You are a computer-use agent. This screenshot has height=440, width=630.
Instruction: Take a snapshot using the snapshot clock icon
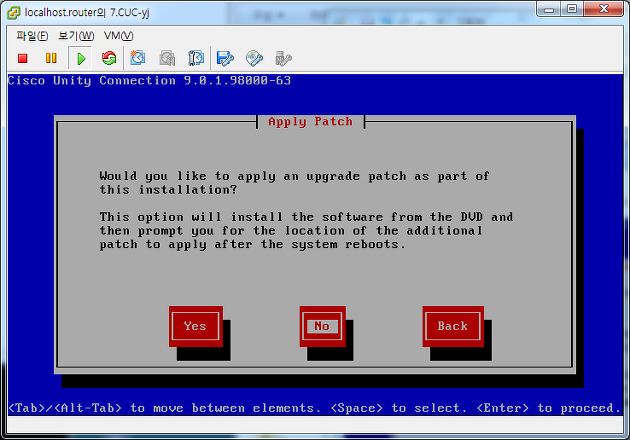click(137, 58)
